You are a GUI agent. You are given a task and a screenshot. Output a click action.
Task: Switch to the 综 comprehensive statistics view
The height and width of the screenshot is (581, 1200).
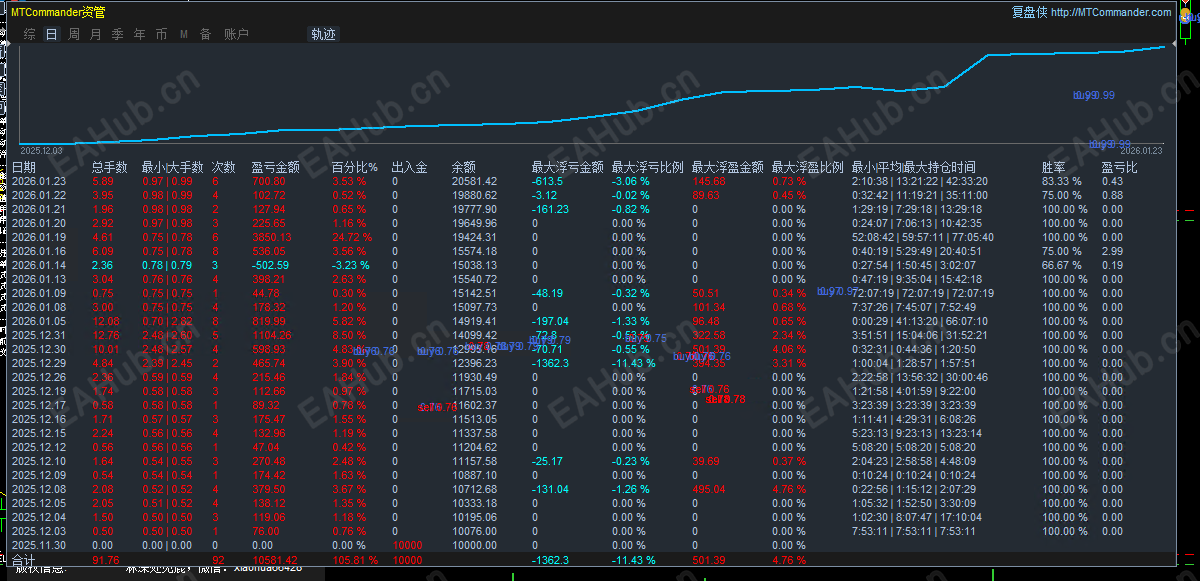tap(28, 33)
